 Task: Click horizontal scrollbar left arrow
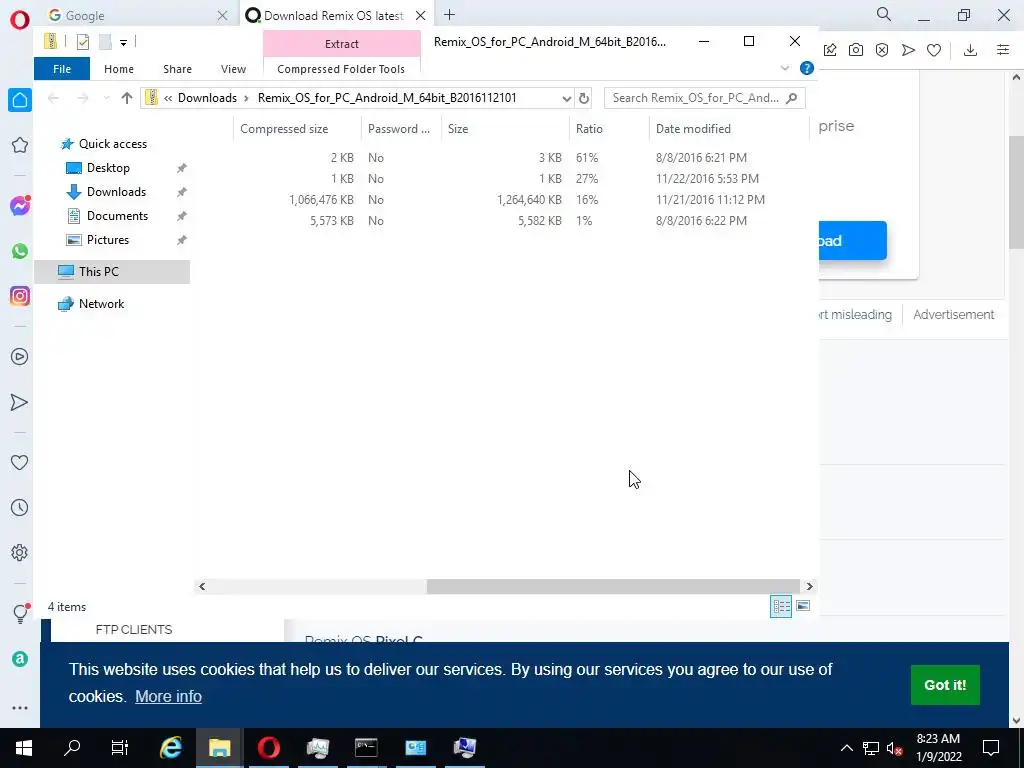tap(202, 586)
